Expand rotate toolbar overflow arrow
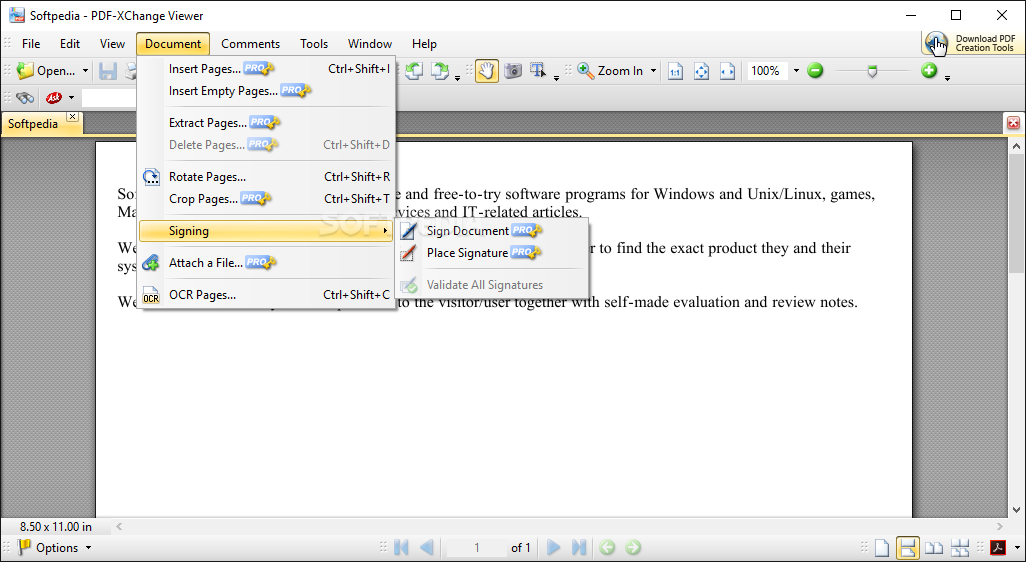1026x562 pixels. (457, 78)
